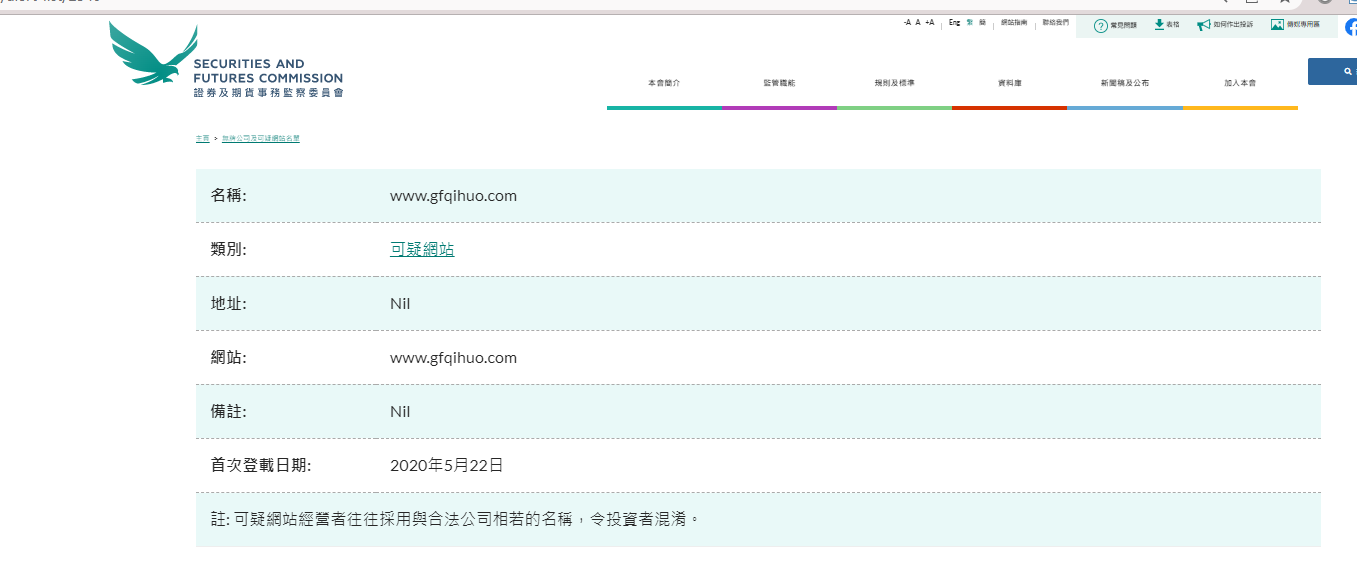Click the 可疑網站 category link
Viewport: 1357px width, 577px height.
click(x=422, y=250)
